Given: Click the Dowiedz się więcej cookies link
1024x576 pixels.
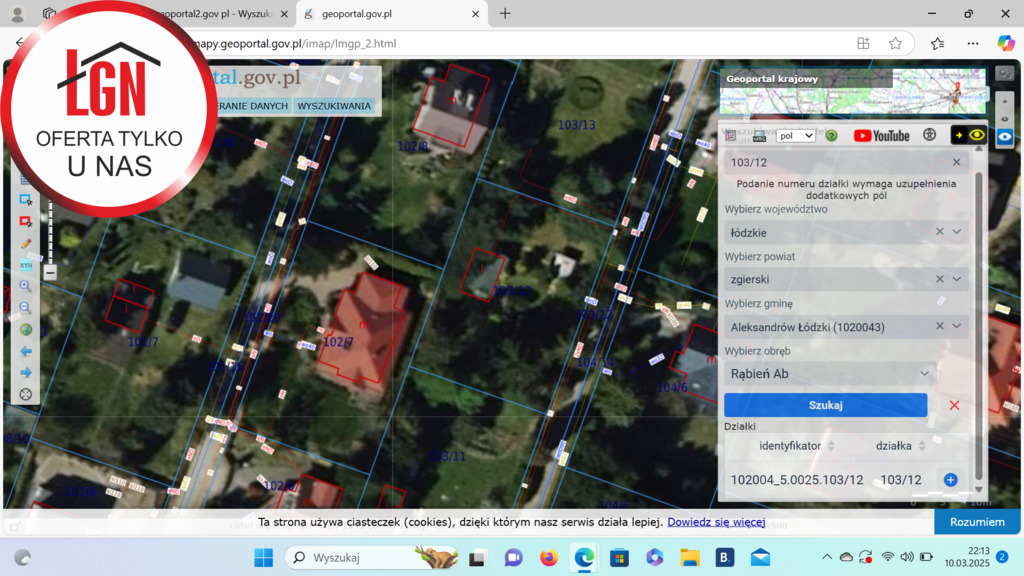Looking at the screenshot, I should point(716,522).
